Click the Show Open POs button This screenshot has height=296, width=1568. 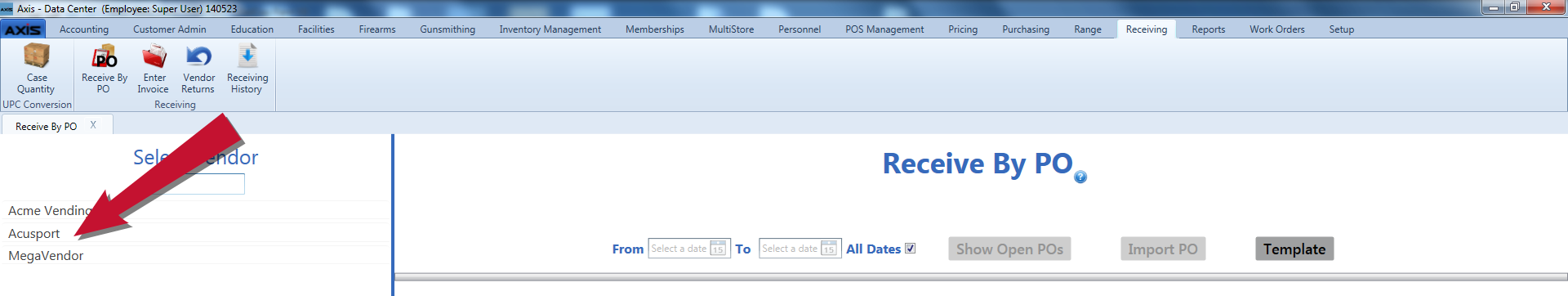[1009, 249]
